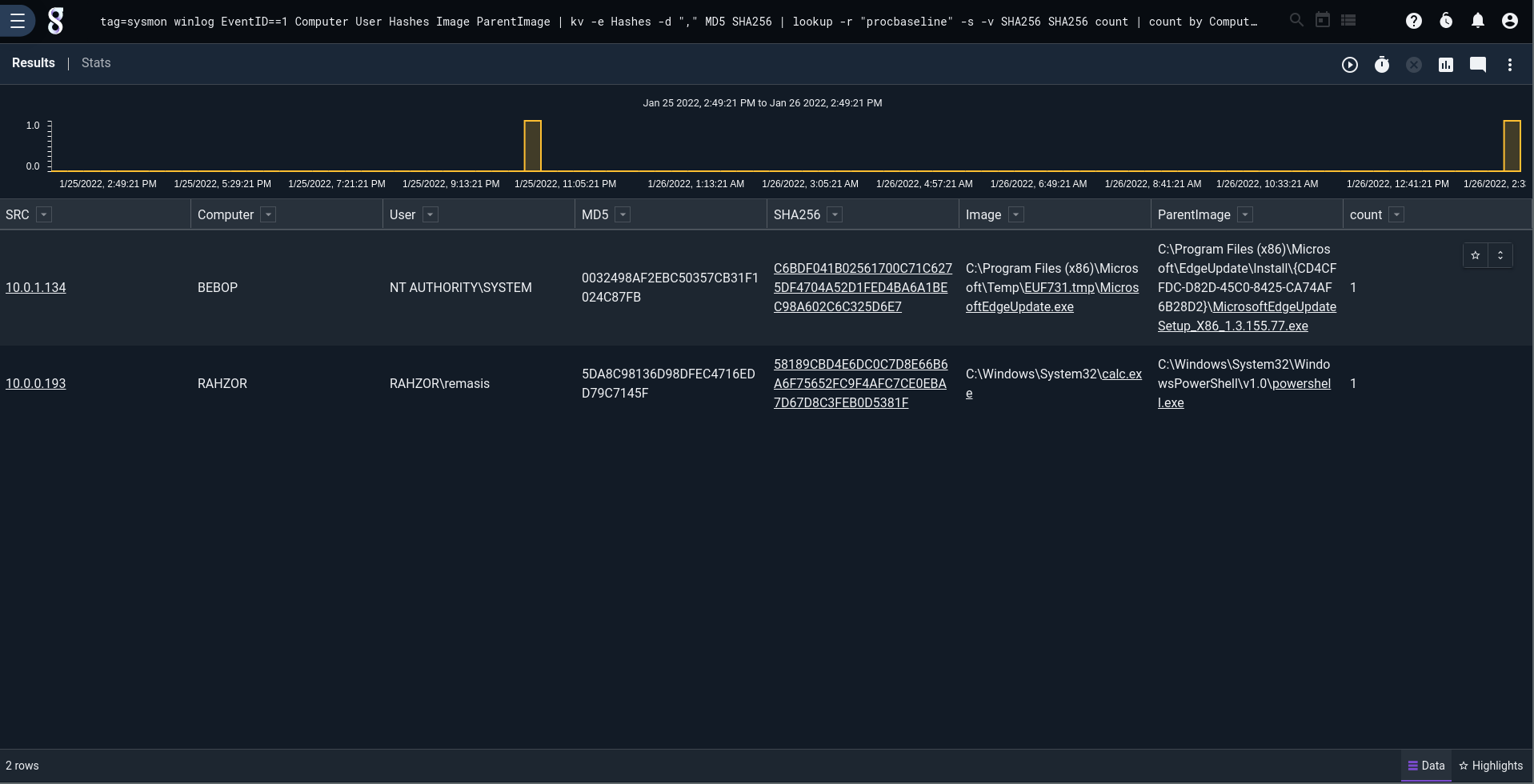
Task: Click the '2 rows' status text
Action: click(22, 766)
